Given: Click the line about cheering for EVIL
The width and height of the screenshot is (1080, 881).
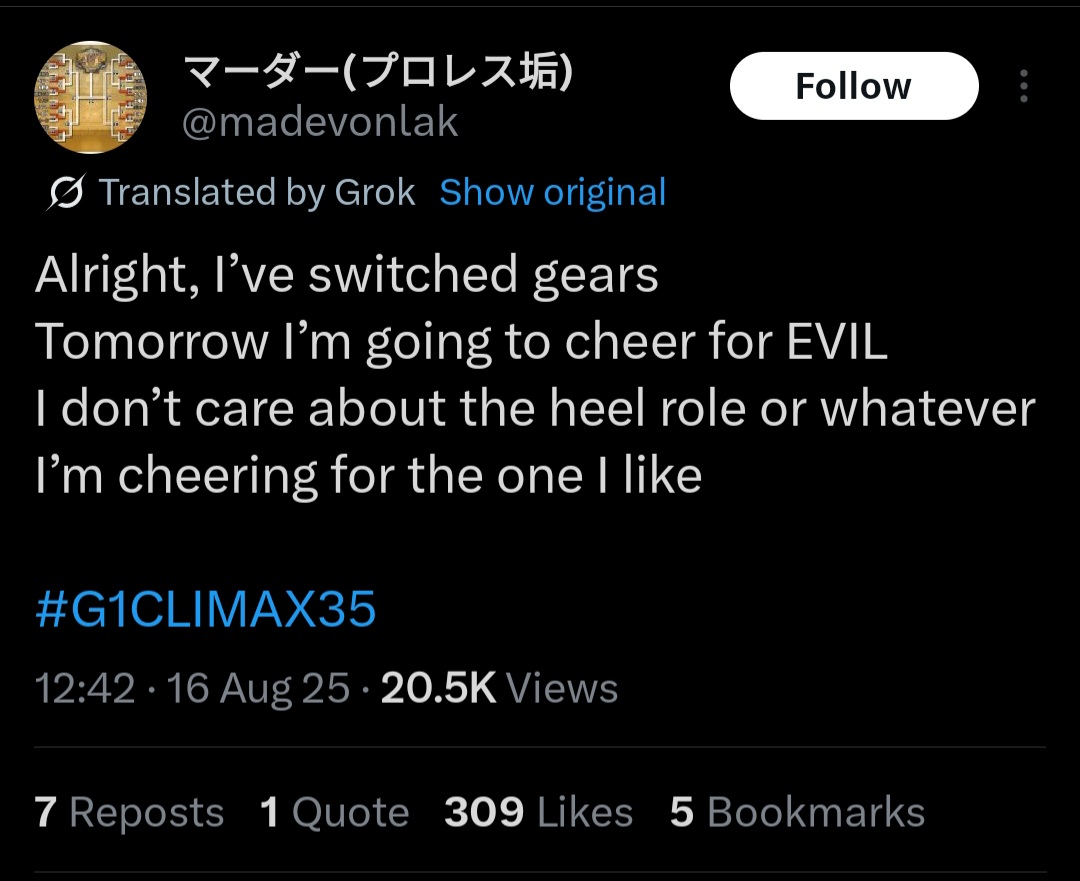Looking at the screenshot, I should point(461,342).
